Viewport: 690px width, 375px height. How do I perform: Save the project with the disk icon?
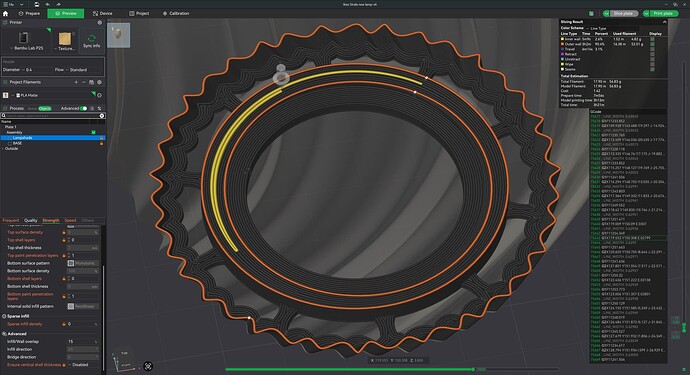[x=37, y=4]
